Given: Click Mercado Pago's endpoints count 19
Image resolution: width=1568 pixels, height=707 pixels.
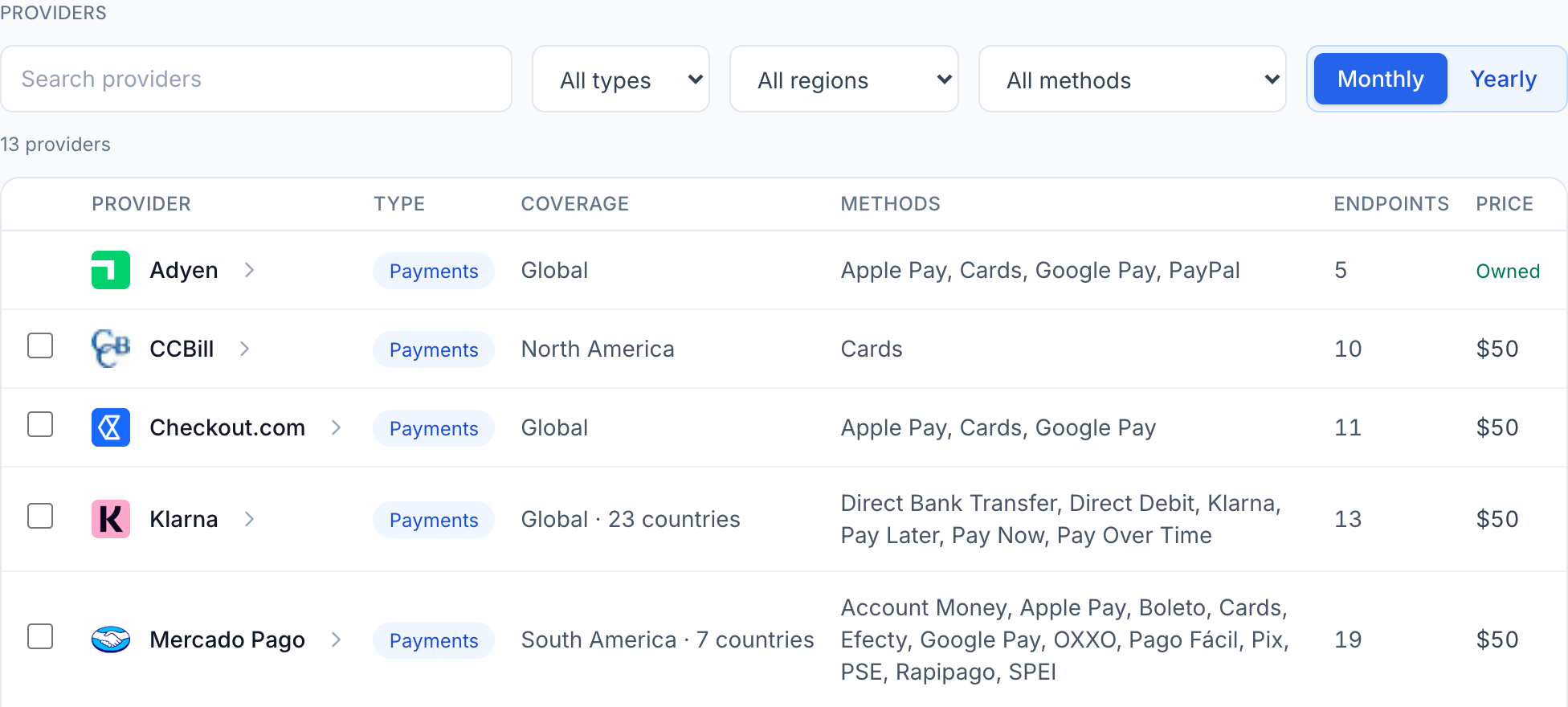Looking at the screenshot, I should tap(1348, 640).
